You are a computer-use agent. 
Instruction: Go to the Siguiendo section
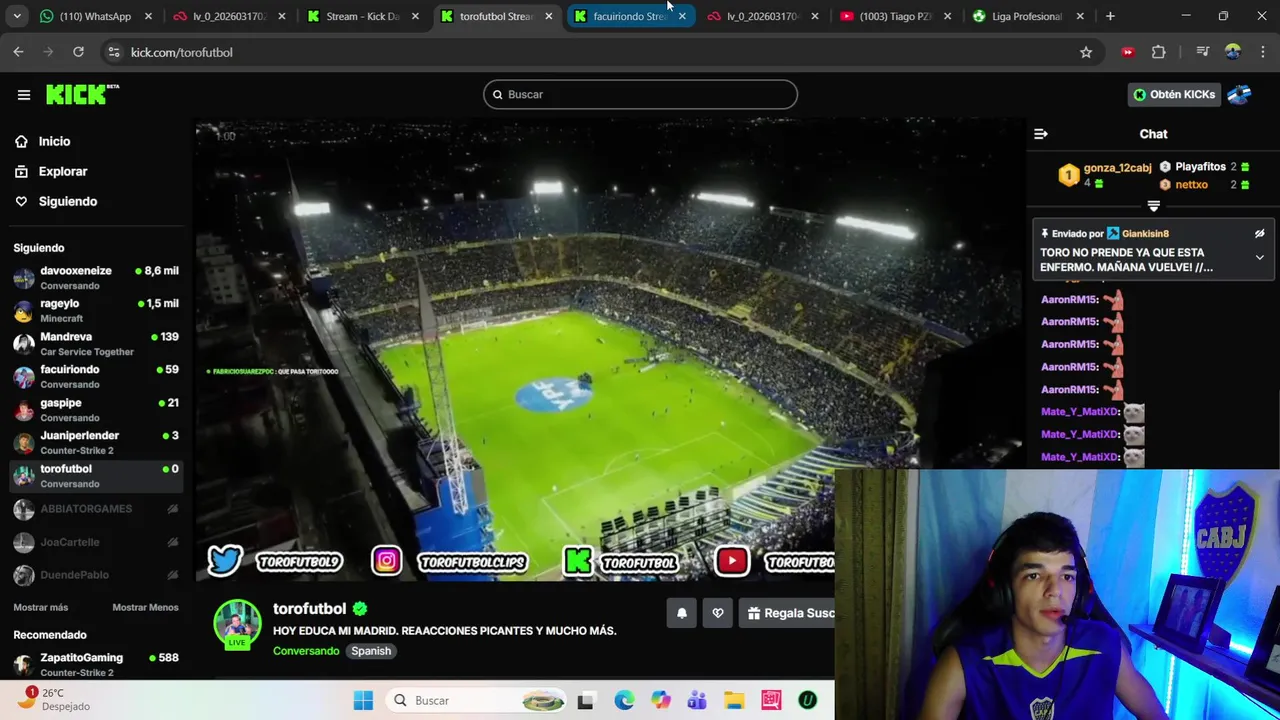coord(67,201)
